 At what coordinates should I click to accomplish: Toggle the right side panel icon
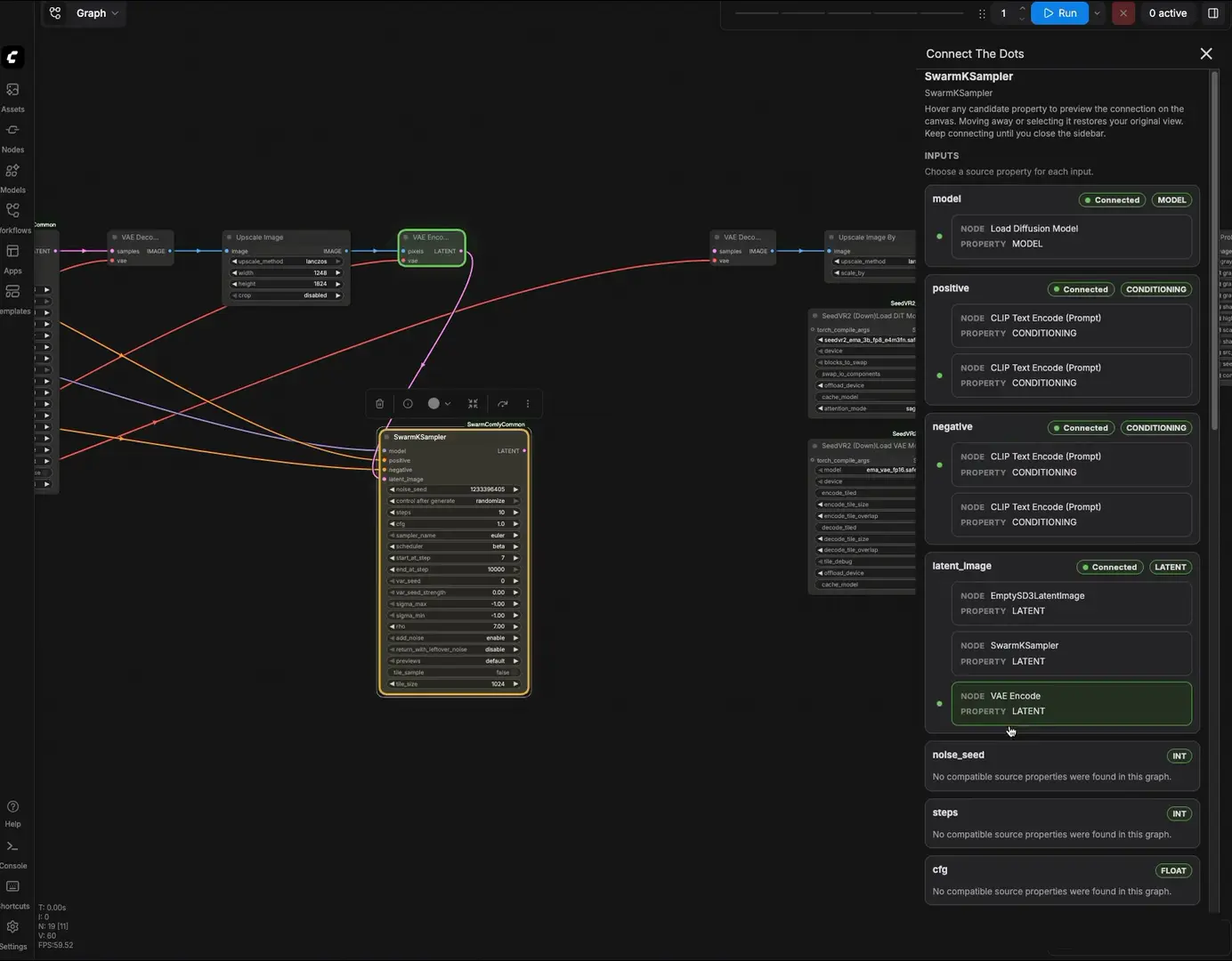[1212, 13]
